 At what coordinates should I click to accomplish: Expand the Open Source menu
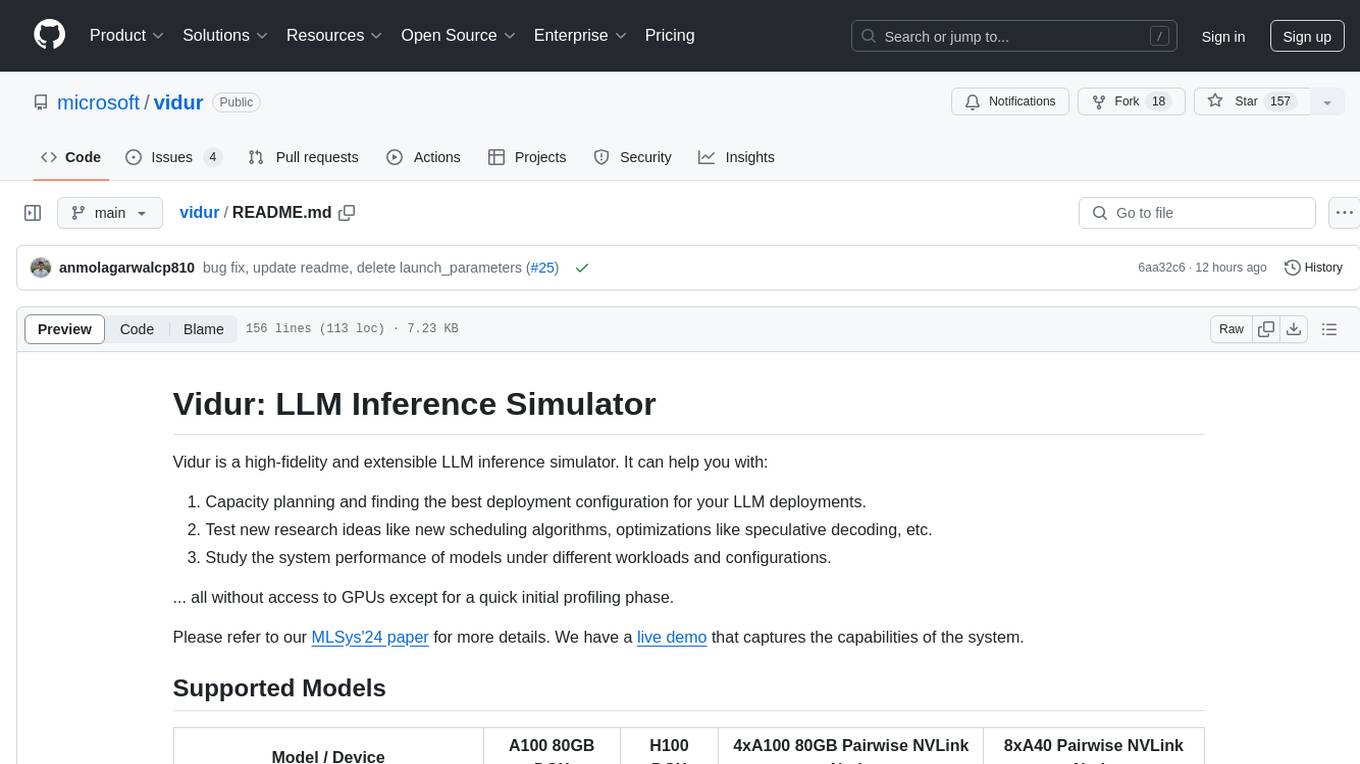(x=458, y=35)
